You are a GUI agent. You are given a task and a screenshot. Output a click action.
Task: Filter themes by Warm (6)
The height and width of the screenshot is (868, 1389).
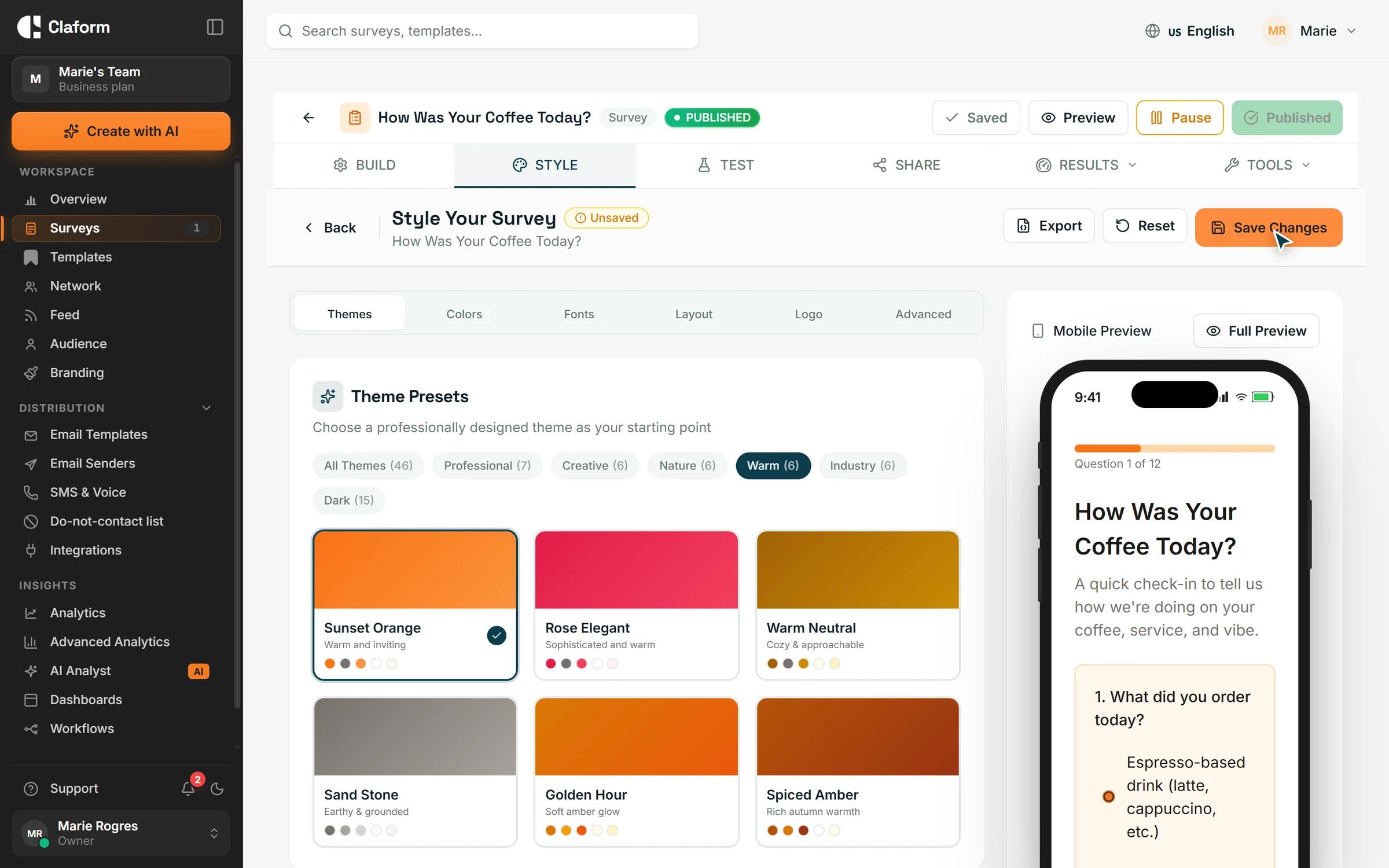[x=773, y=466]
